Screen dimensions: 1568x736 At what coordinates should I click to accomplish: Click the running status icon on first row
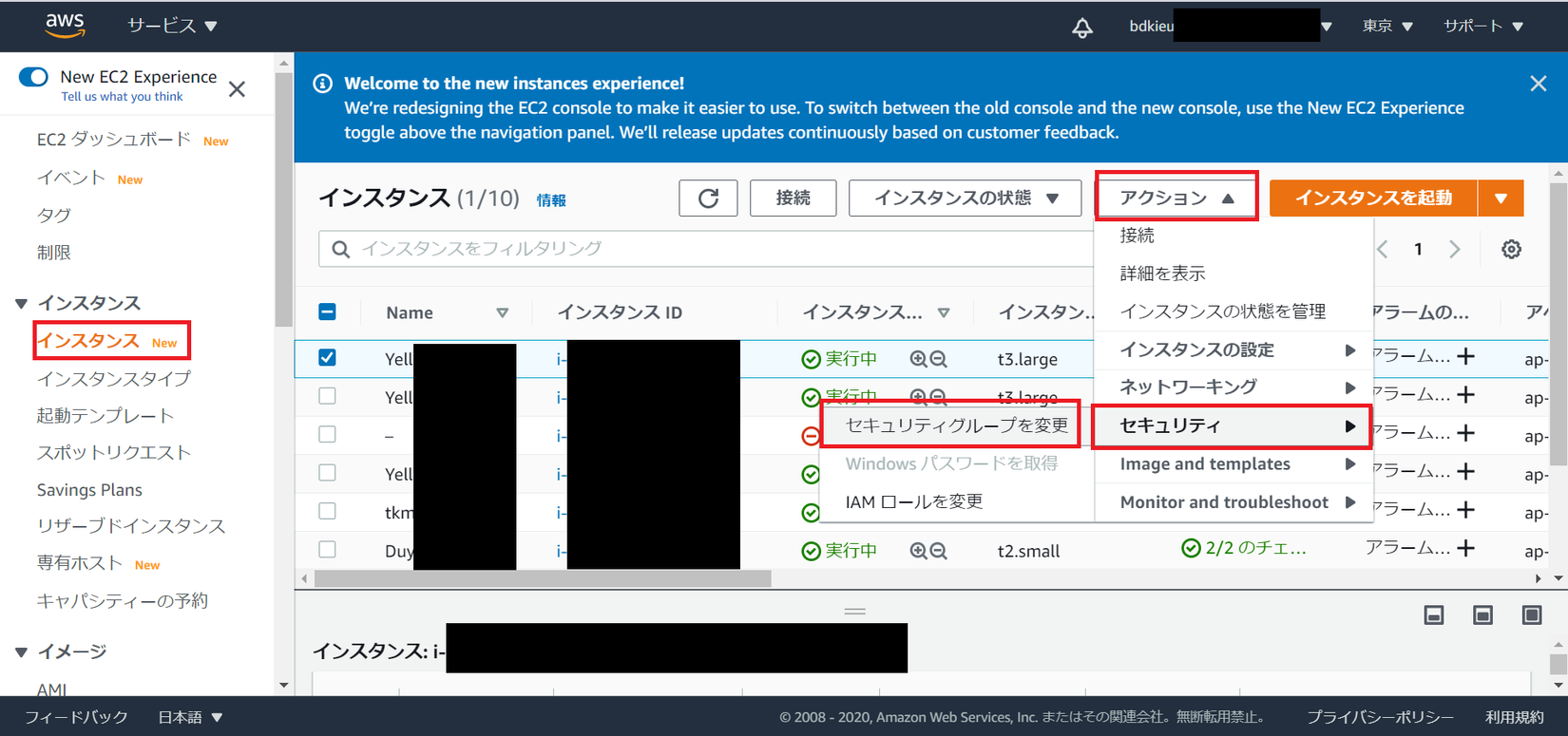(x=811, y=359)
